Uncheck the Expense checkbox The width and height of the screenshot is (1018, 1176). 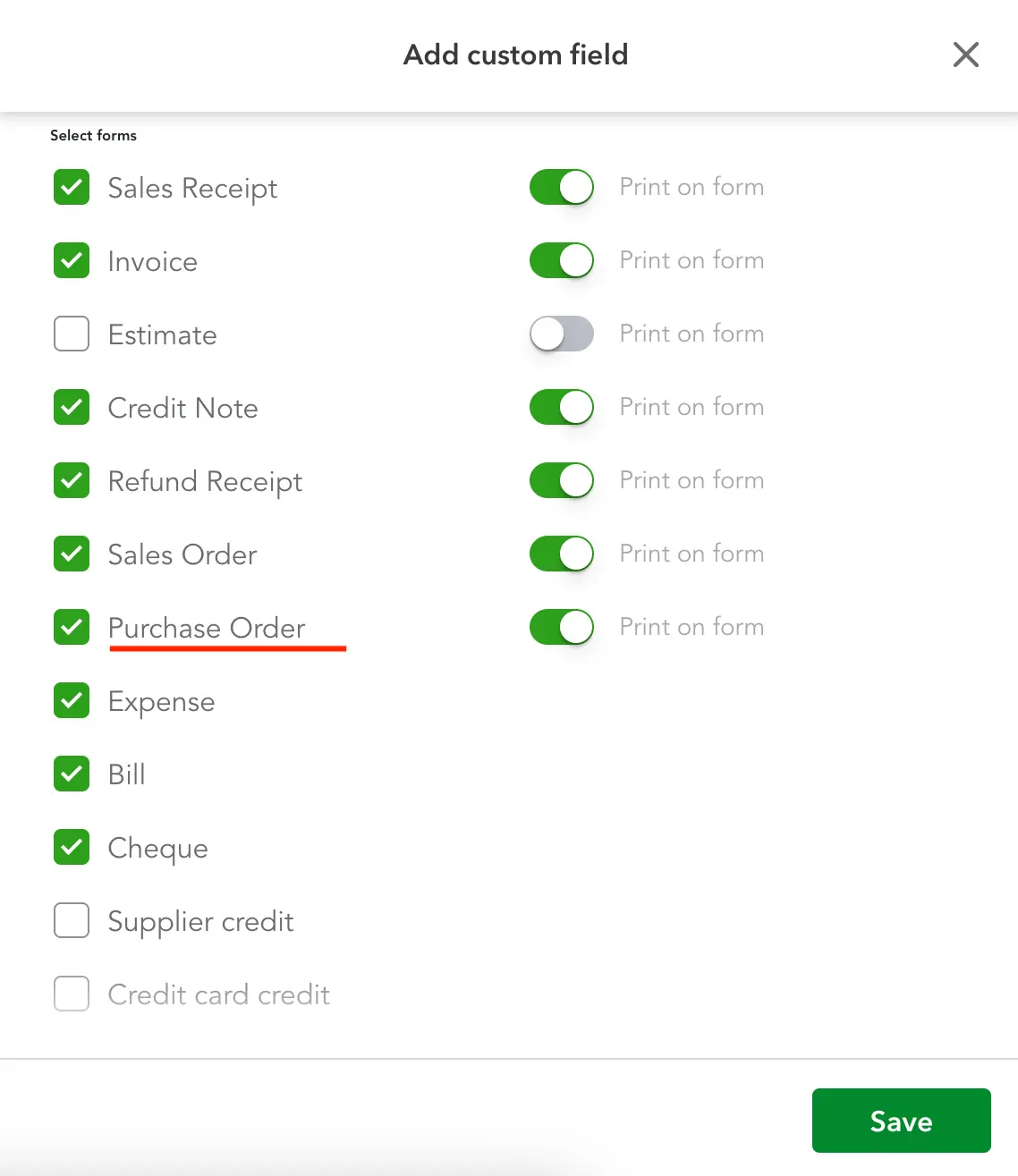71,701
